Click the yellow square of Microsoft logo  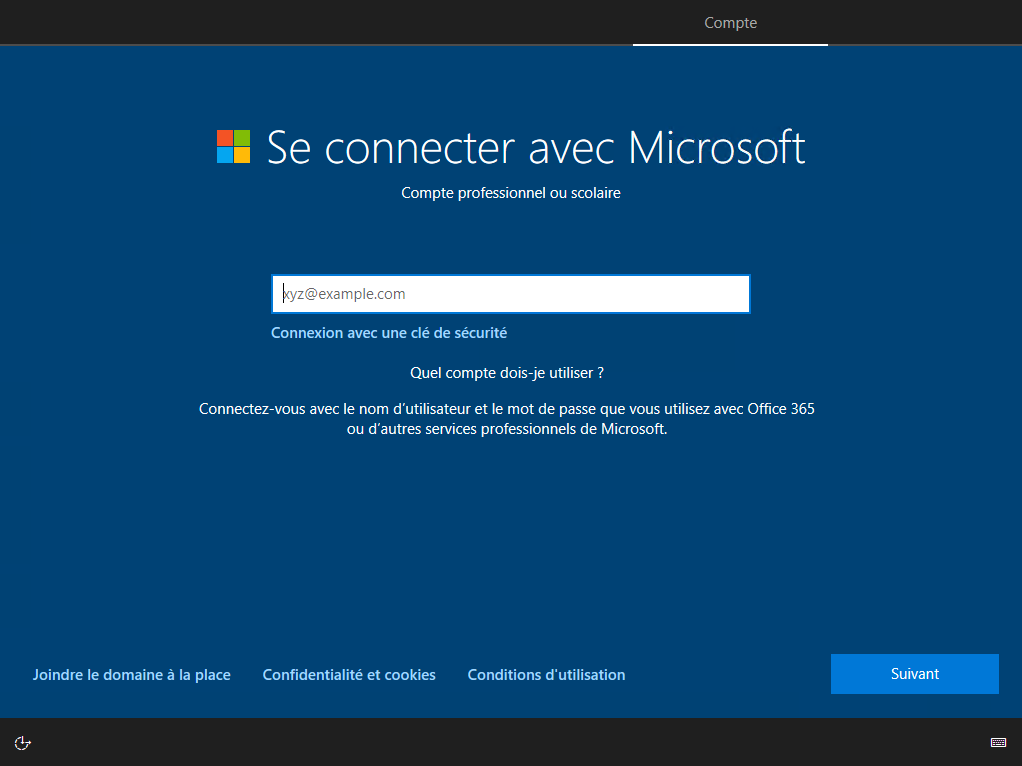(x=242, y=155)
